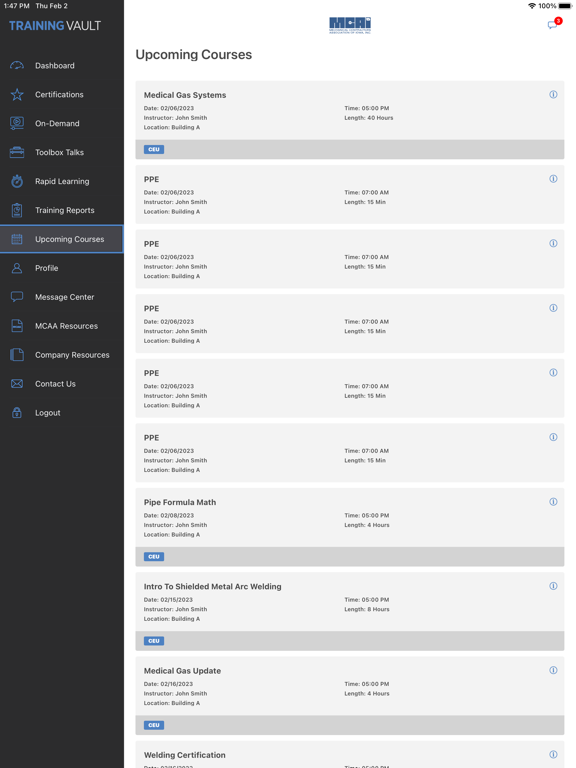Open the Dashboard gauge icon
Viewport: 576px width, 768px height.
pyautogui.click(x=17, y=66)
